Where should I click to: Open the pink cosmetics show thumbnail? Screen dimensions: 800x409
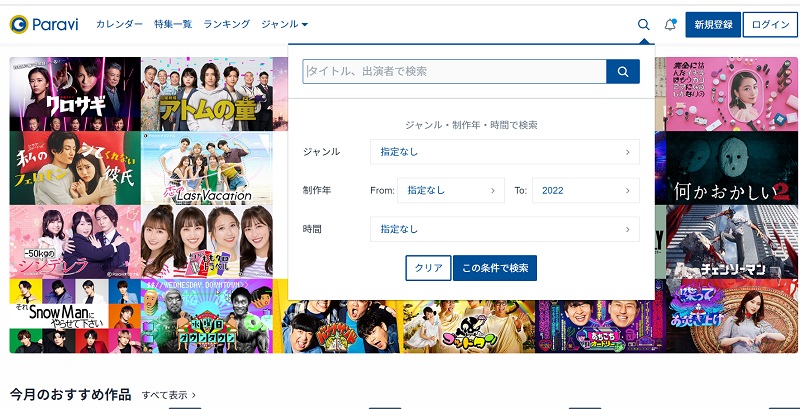click(732, 94)
